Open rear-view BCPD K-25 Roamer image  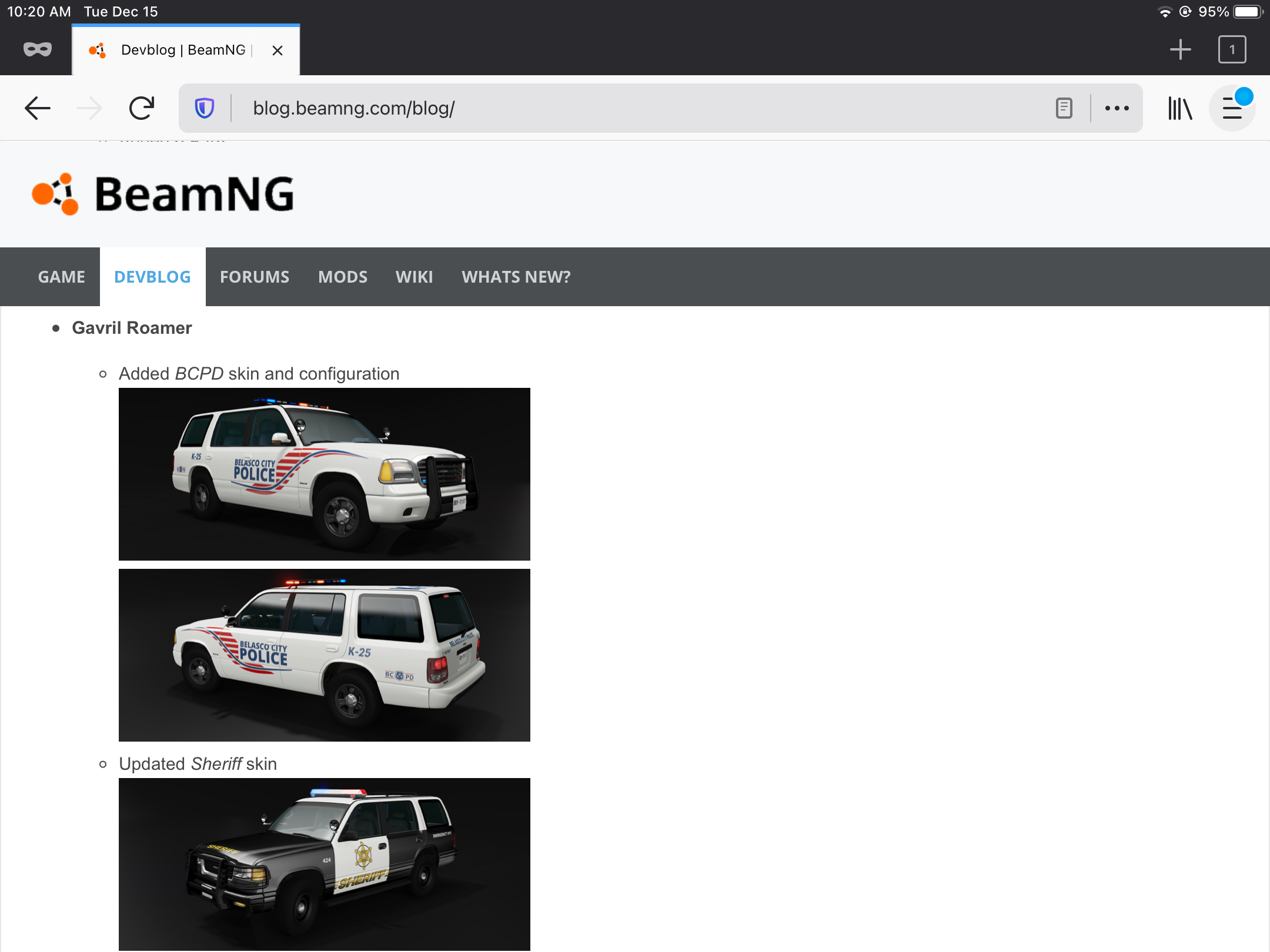pyautogui.click(x=325, y=655)
